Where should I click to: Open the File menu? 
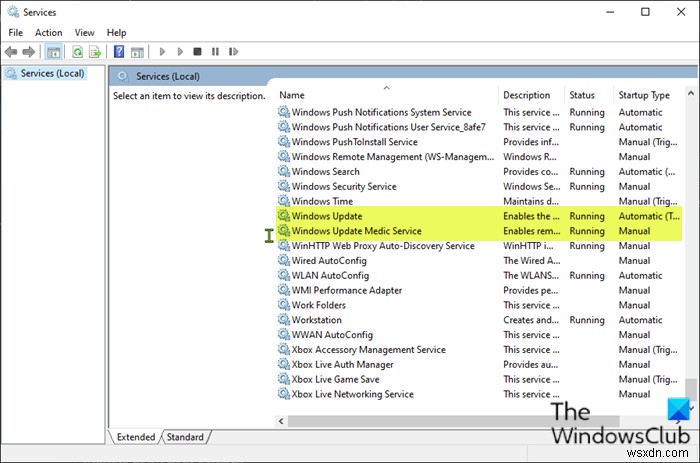16,33
